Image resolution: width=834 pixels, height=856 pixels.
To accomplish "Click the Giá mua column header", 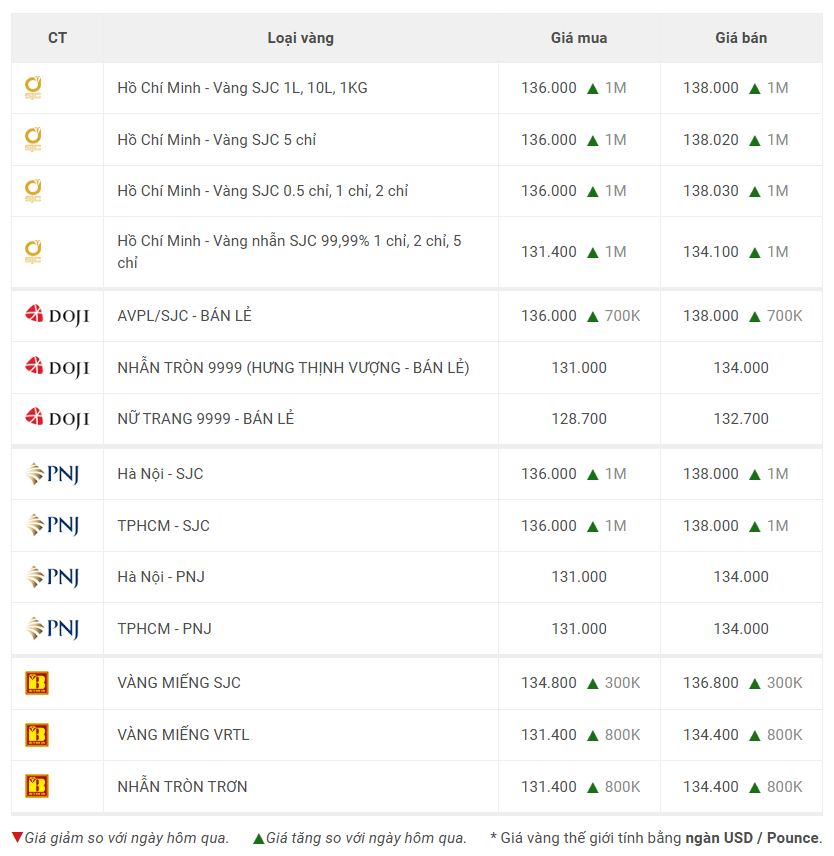I will click(x=579, y=38).
